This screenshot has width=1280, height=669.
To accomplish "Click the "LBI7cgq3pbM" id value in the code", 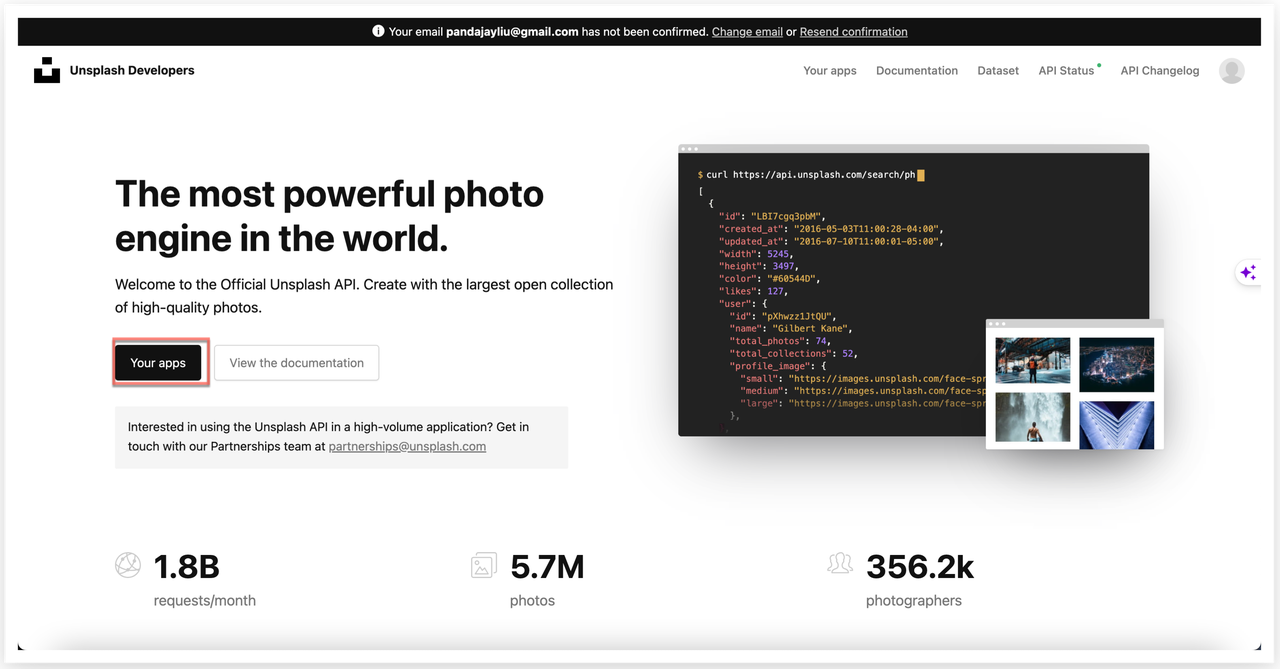I will (x=787, y=216).
